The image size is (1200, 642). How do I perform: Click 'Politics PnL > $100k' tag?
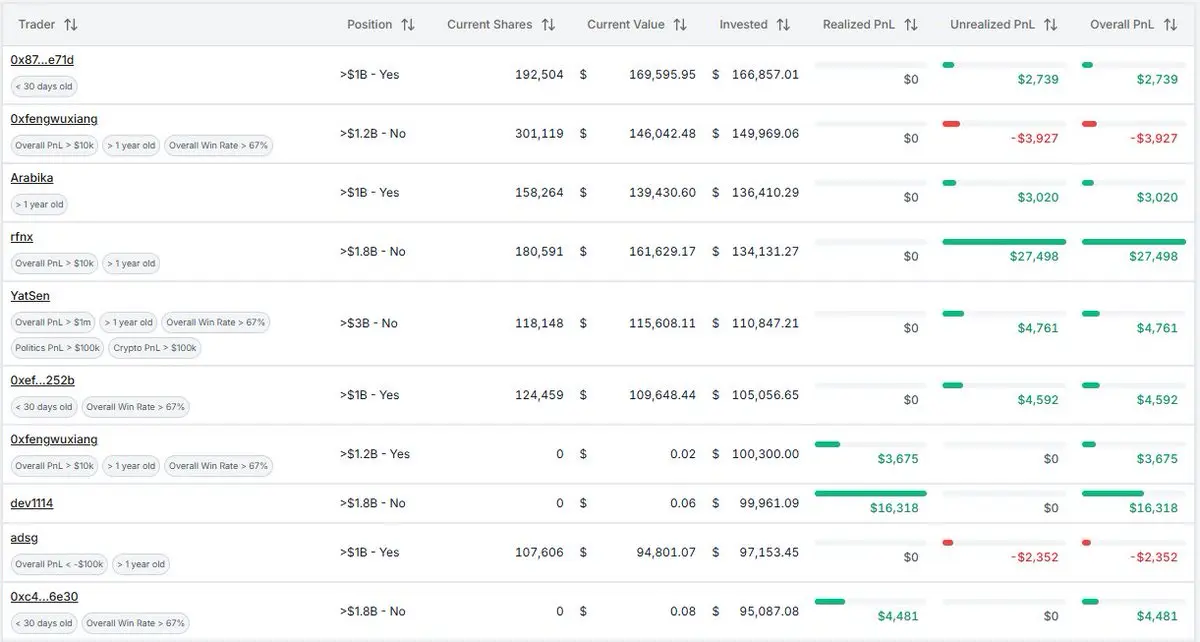[57, 348]
